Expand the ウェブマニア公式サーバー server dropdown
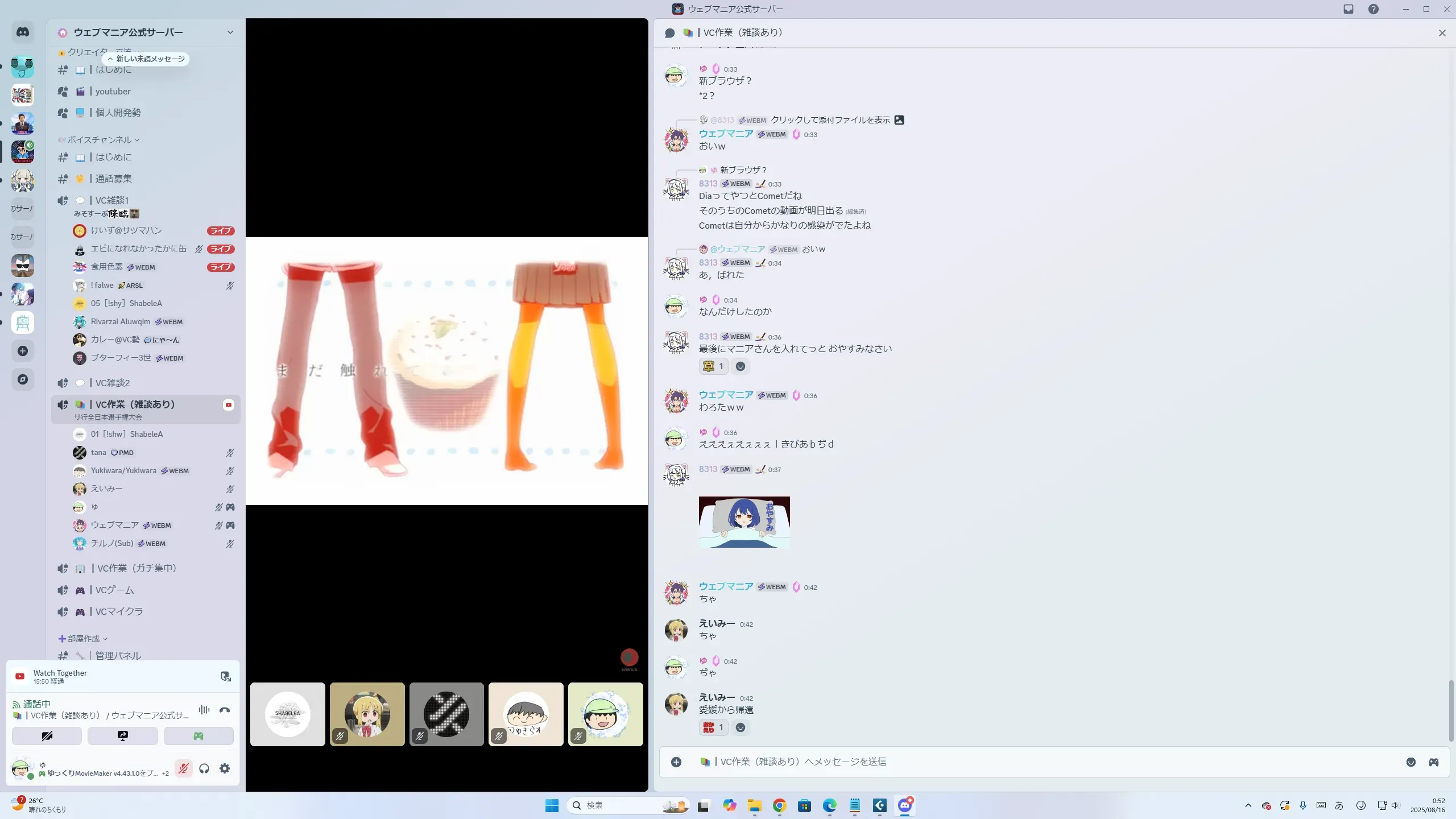Image resolution: width=1456 pixels, height=819 pixels. [x=230, y=32]
